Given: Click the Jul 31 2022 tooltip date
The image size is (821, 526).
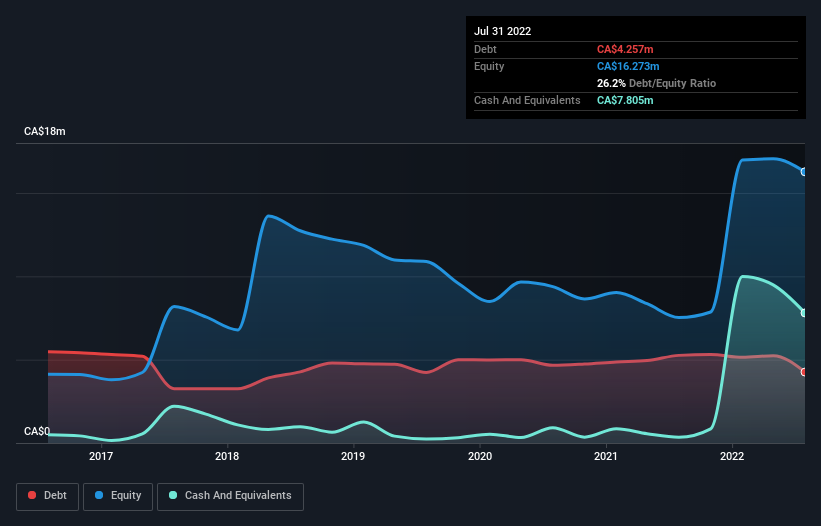Looking at the screenshot, I should click(503, 31).
